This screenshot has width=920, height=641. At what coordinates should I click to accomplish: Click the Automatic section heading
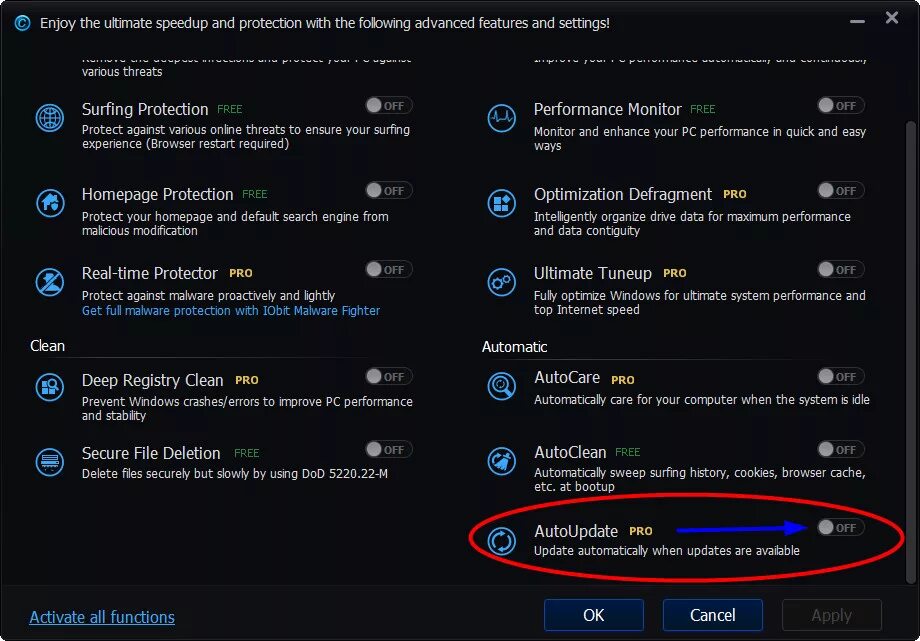pos(515,347)
